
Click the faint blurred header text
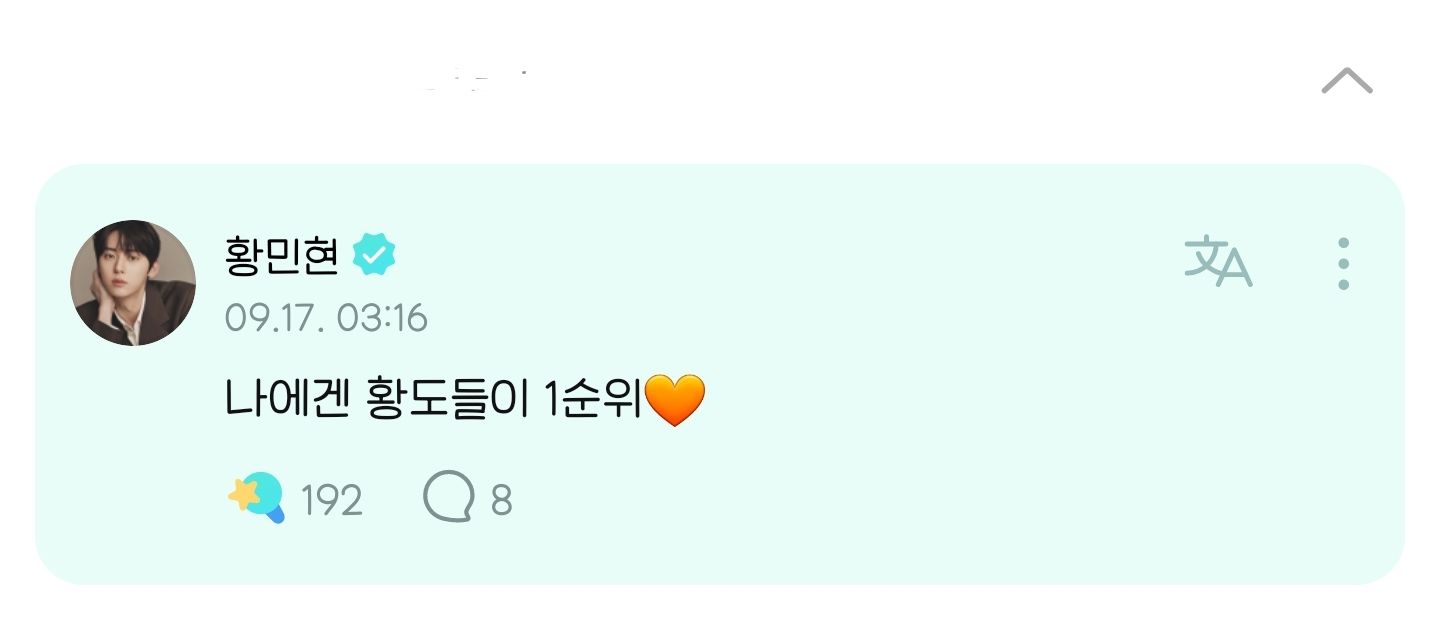[x=475, y=82]
